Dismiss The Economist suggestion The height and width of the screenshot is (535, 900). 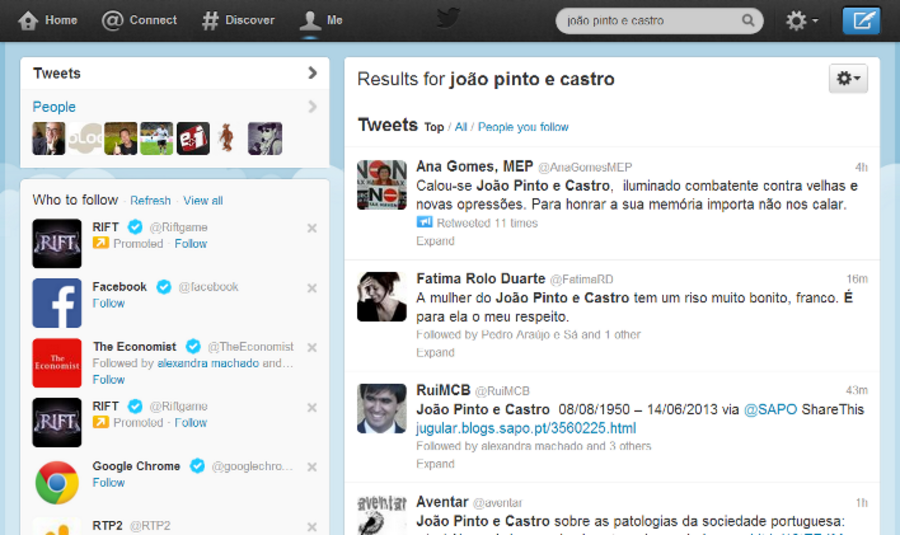312,347
